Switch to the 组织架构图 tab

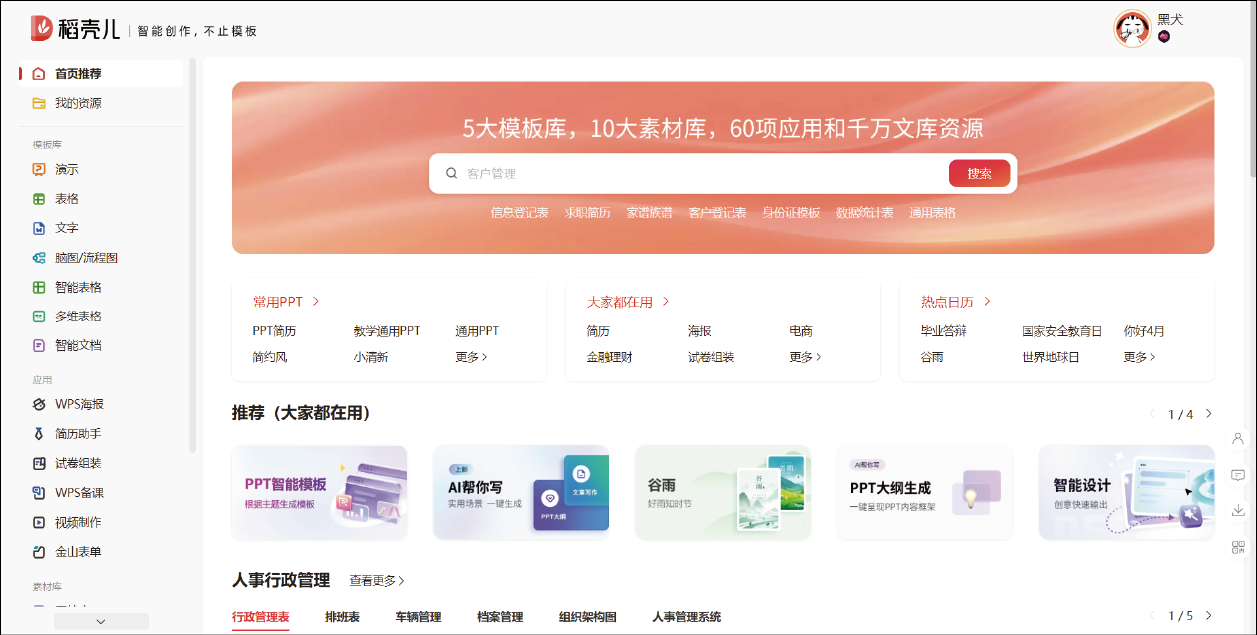coord(587,617)
